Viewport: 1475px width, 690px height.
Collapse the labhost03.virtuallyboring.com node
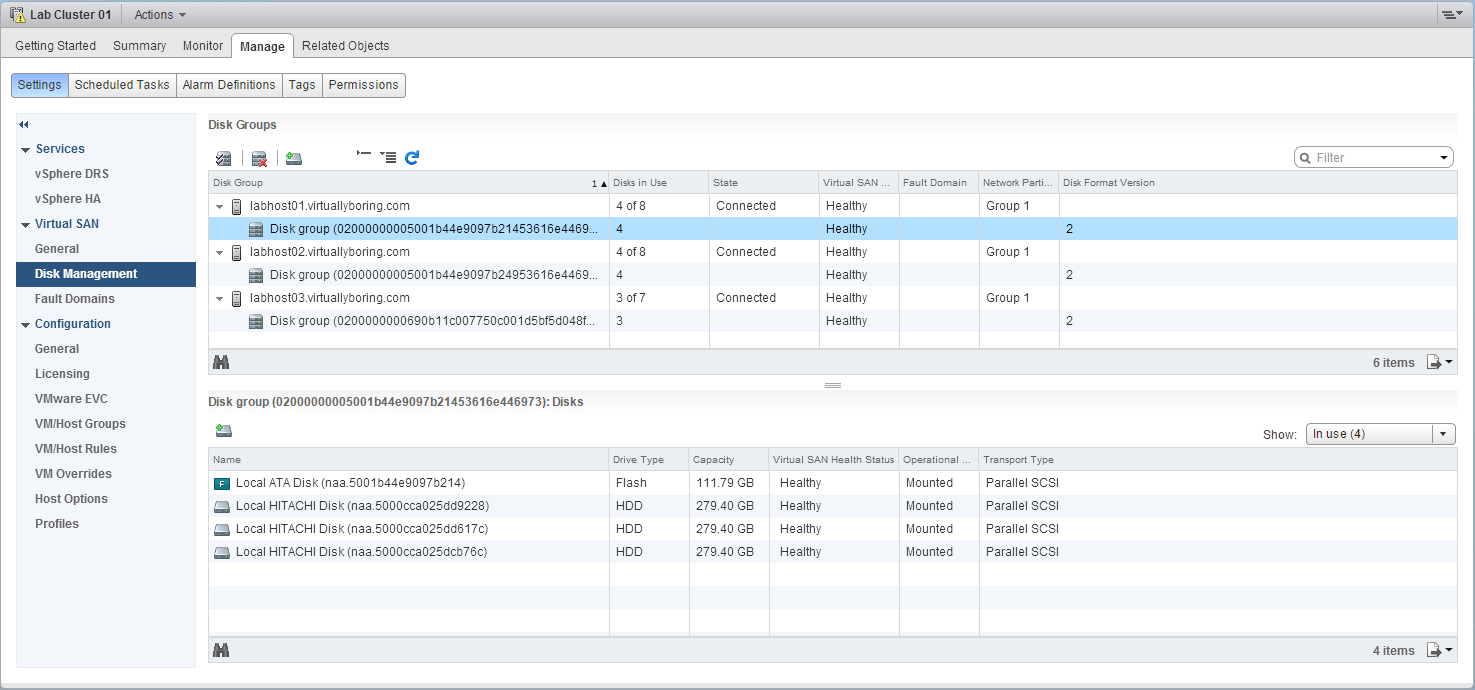[x=219, y=299]
